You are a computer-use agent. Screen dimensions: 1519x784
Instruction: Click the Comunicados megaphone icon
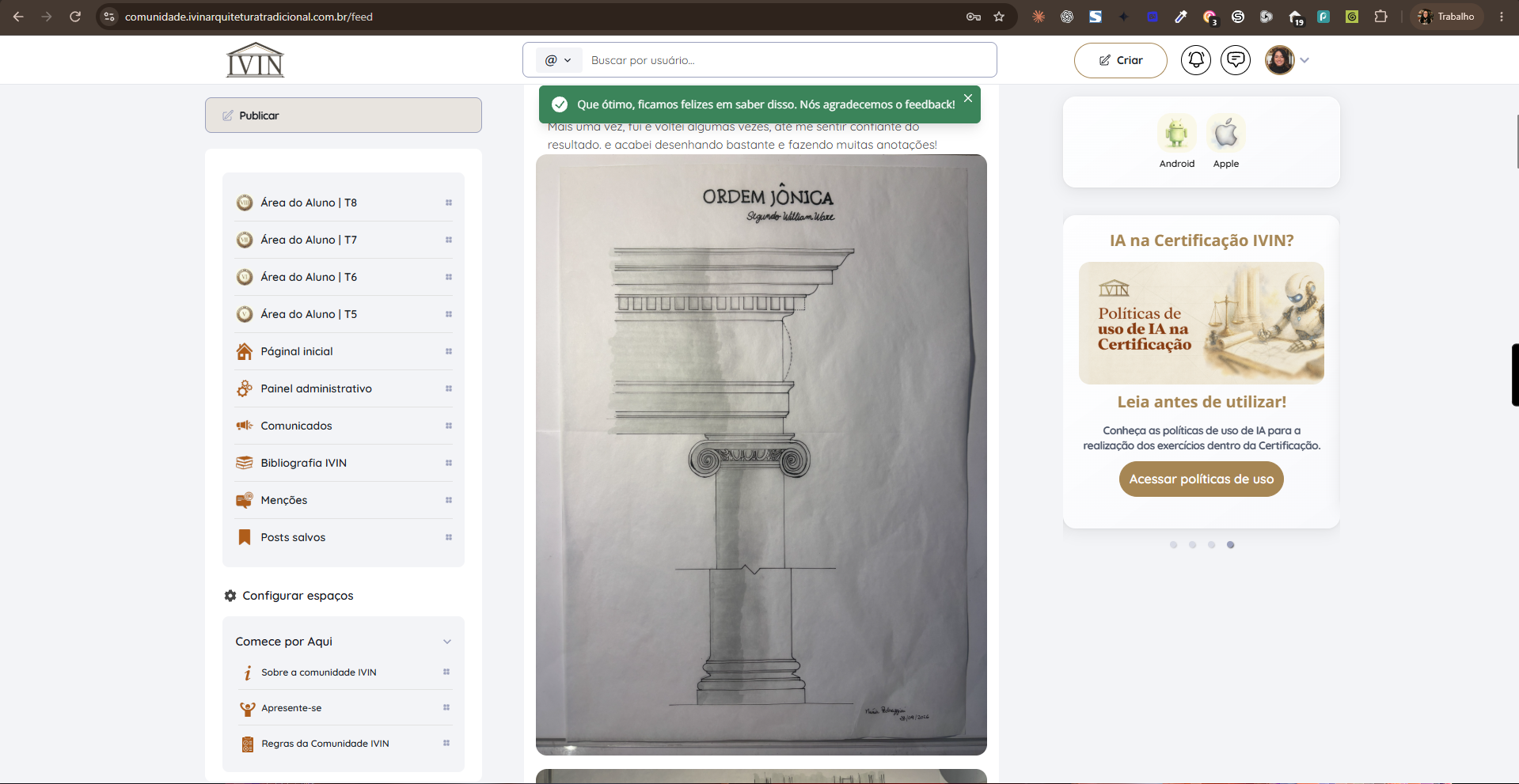point(245,426)
